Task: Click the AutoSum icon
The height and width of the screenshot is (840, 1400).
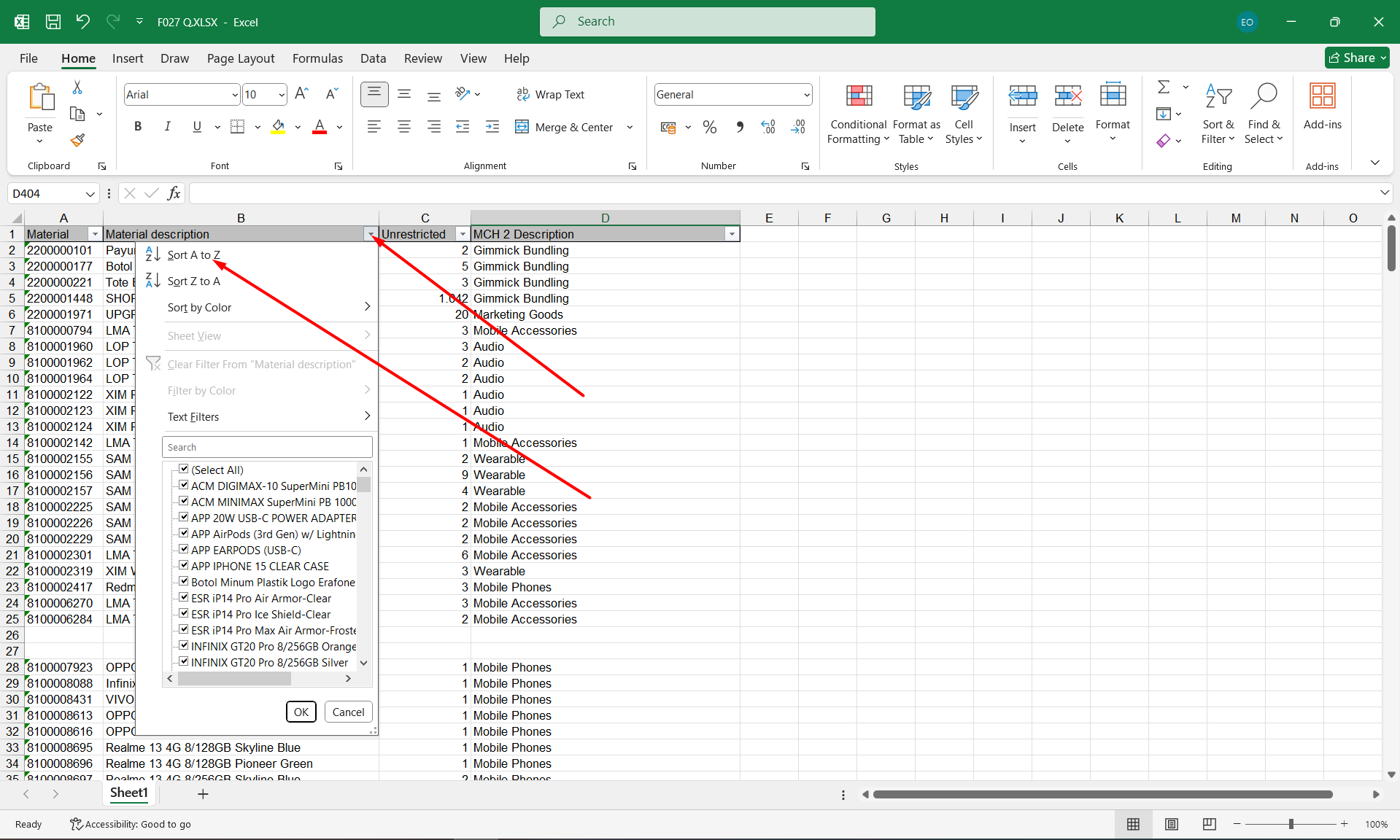Action: tap(1164, 87)
